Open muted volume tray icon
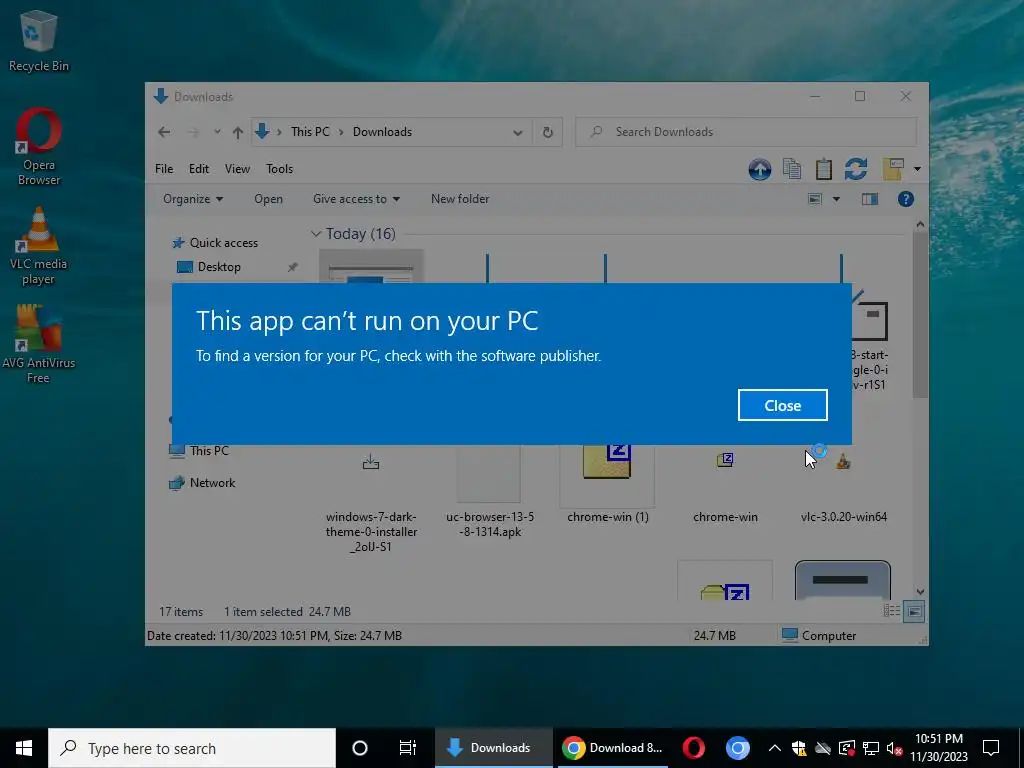This screenshot has height=768, width=1024. pos(894,748)
